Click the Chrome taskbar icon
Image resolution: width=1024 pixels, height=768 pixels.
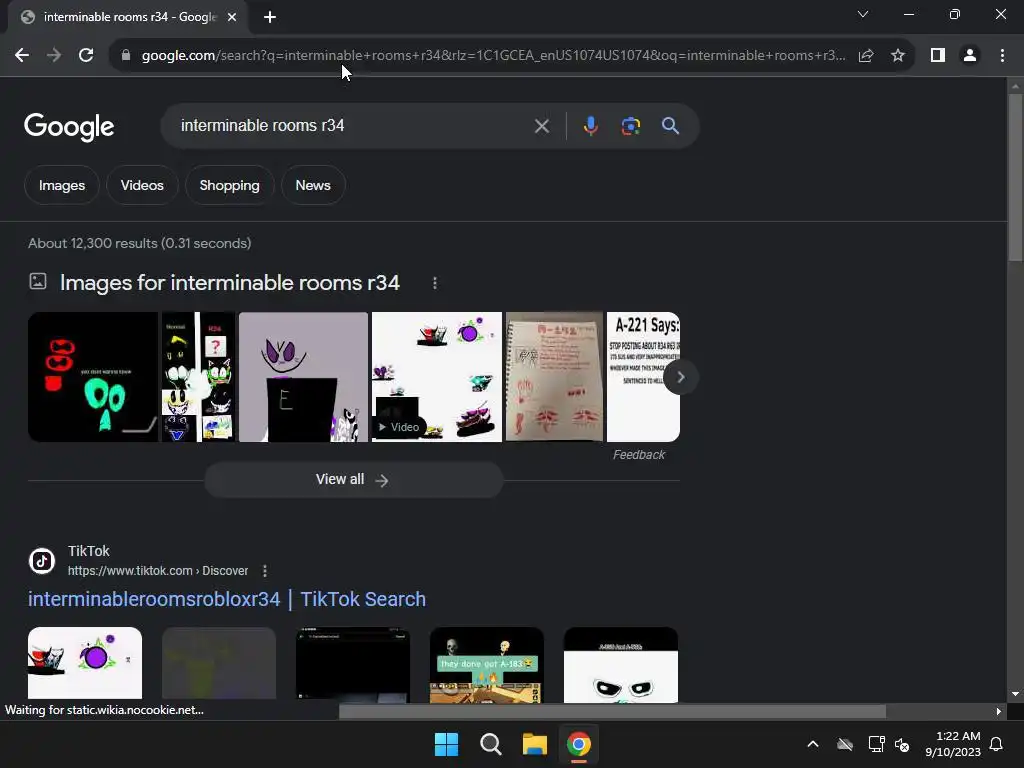point(579,744)
